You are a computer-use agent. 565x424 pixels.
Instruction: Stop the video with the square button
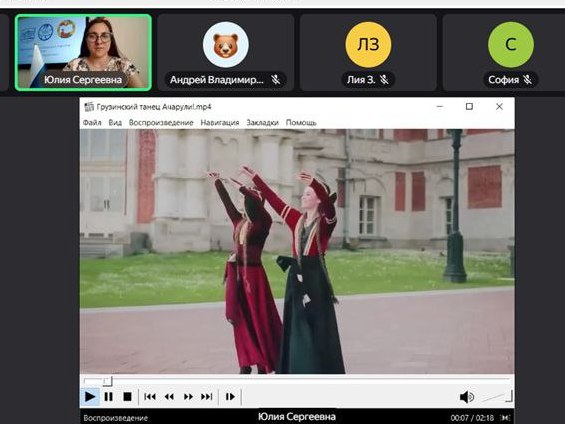(x=127, y=397)
